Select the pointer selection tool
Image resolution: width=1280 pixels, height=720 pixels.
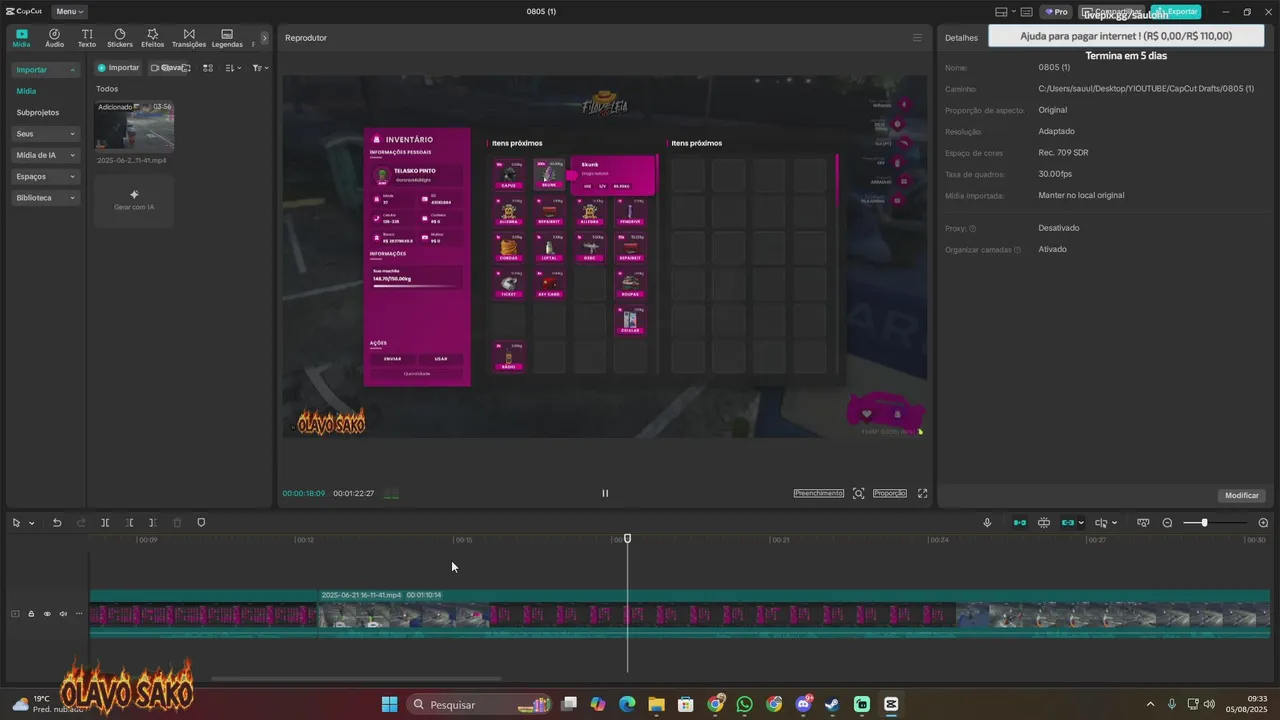coord(16,523)
